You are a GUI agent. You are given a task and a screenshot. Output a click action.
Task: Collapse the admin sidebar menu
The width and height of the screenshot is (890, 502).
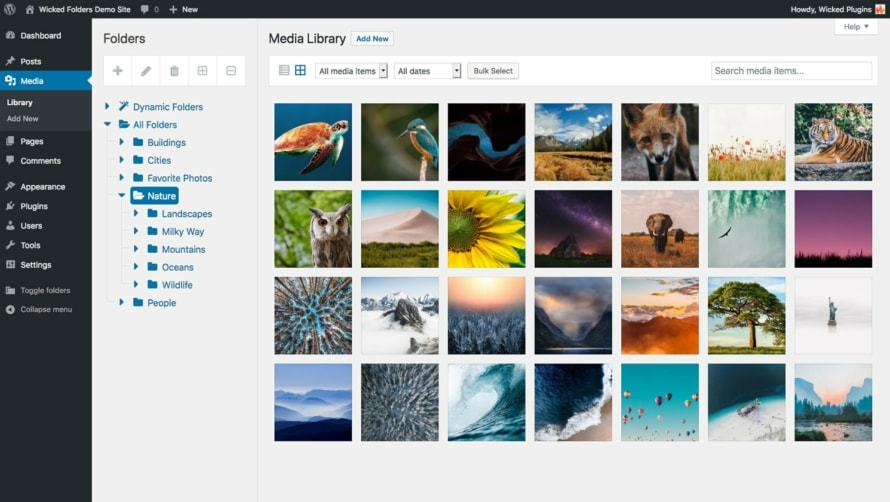click(45, 309)
